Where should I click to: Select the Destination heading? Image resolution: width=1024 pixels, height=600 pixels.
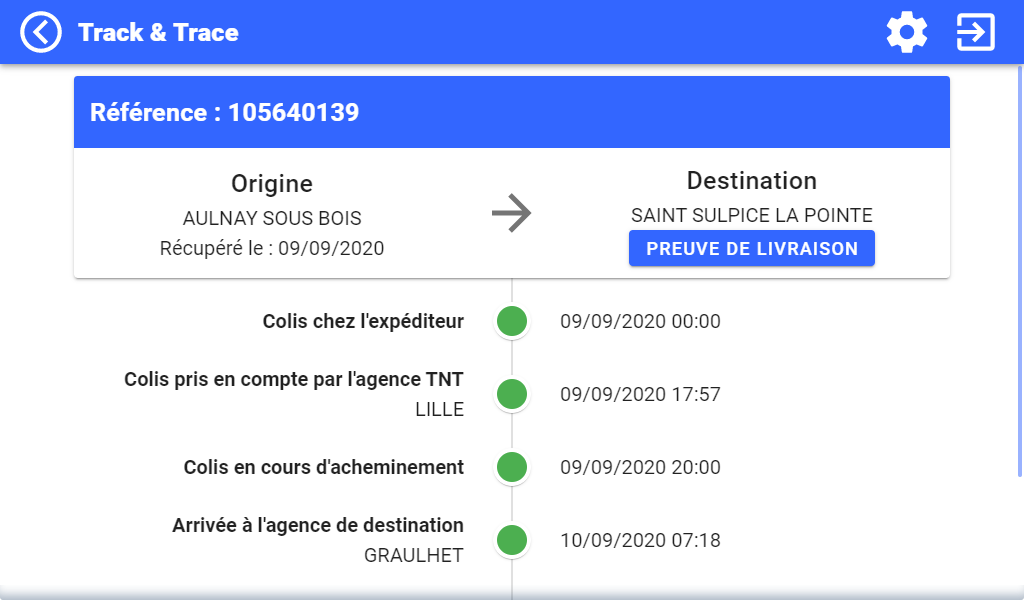752,181
